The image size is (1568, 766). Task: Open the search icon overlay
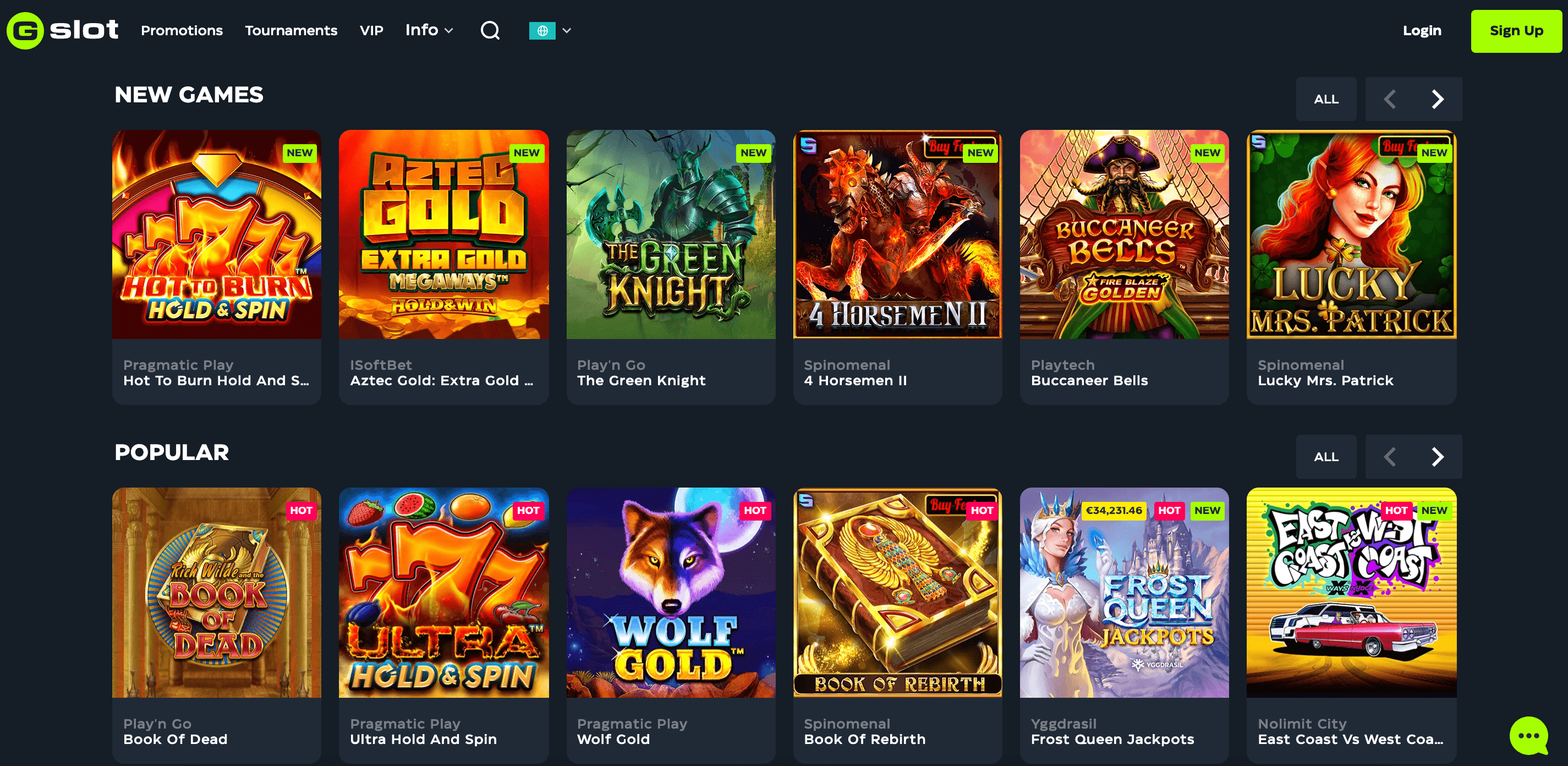490,30
